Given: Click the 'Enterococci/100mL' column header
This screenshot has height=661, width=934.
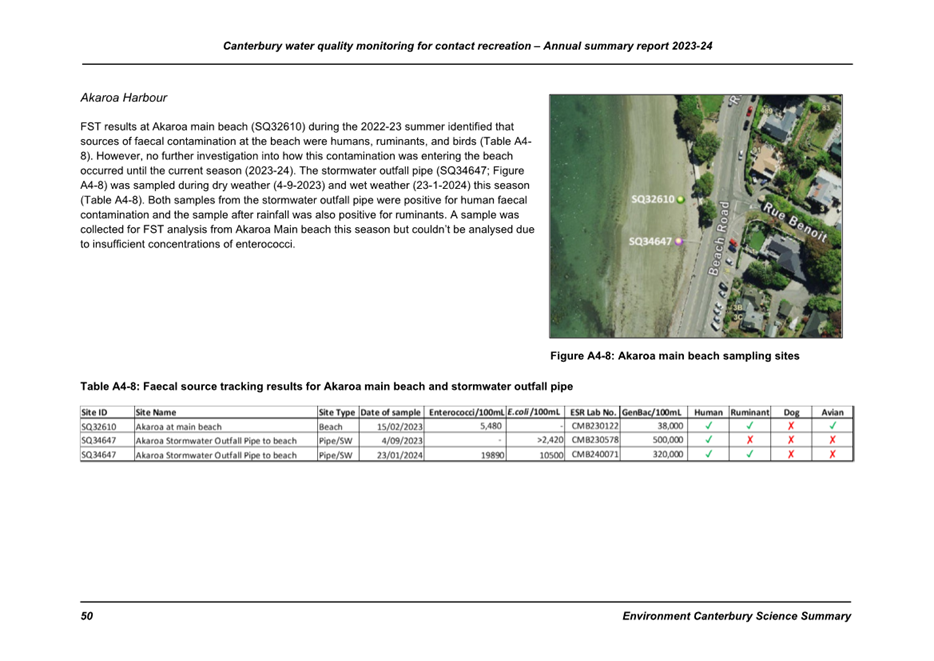Looking at the screenshot, I should coord(466,412).
